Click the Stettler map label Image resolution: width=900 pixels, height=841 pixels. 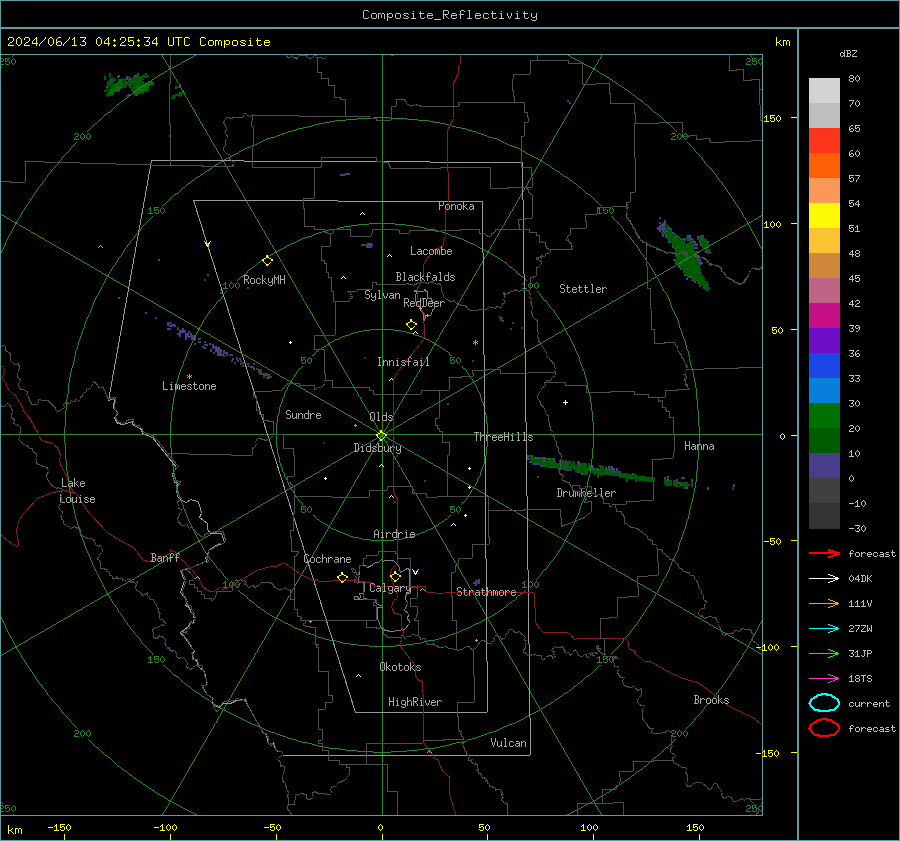point(583,289)
